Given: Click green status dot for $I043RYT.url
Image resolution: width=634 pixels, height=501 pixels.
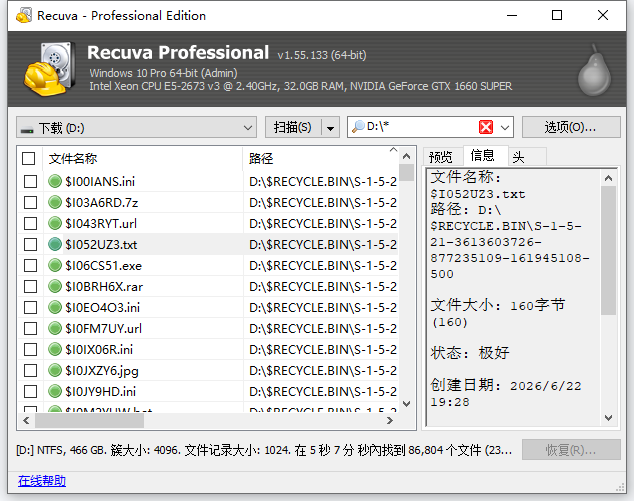Looking at the screenshot, I should pos(55,223).
